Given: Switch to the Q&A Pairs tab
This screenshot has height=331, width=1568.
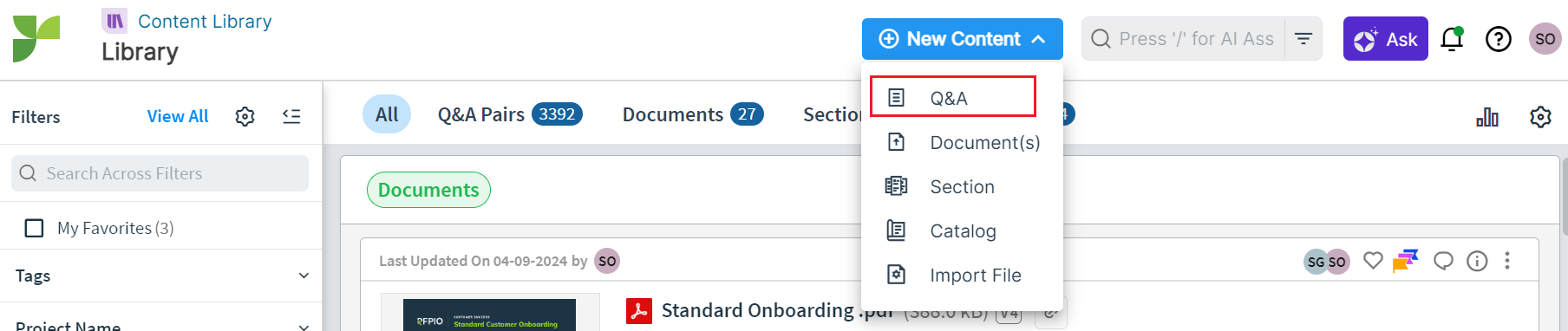Looking at the screenshot, I should [x=510, y=114].
